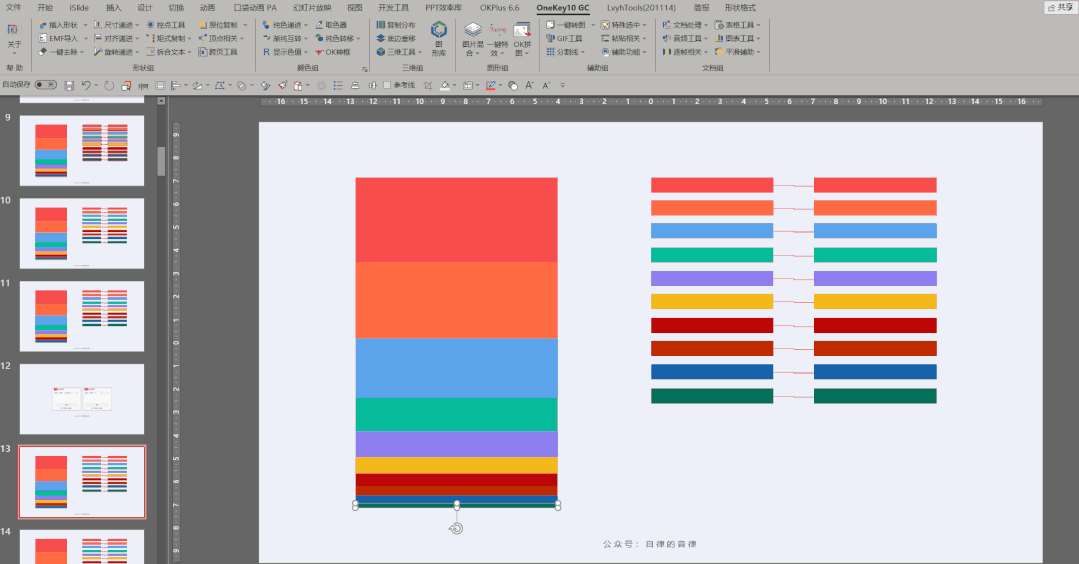Switch to the iSlide tab
The height and width of the screenshot is (564, 1079).
[x=79, y=8]
